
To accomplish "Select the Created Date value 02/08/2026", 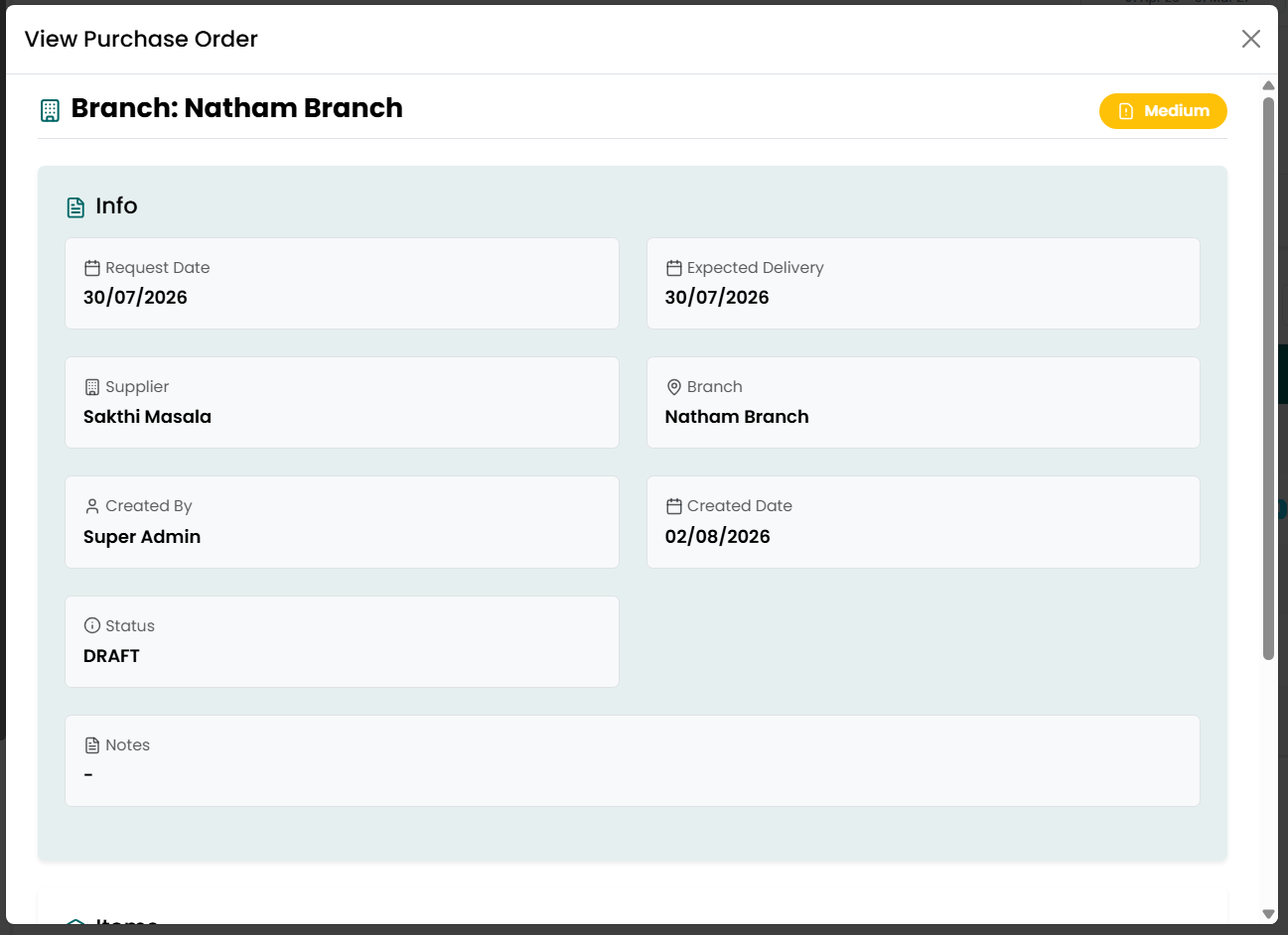I will click(x=718, y=537).
